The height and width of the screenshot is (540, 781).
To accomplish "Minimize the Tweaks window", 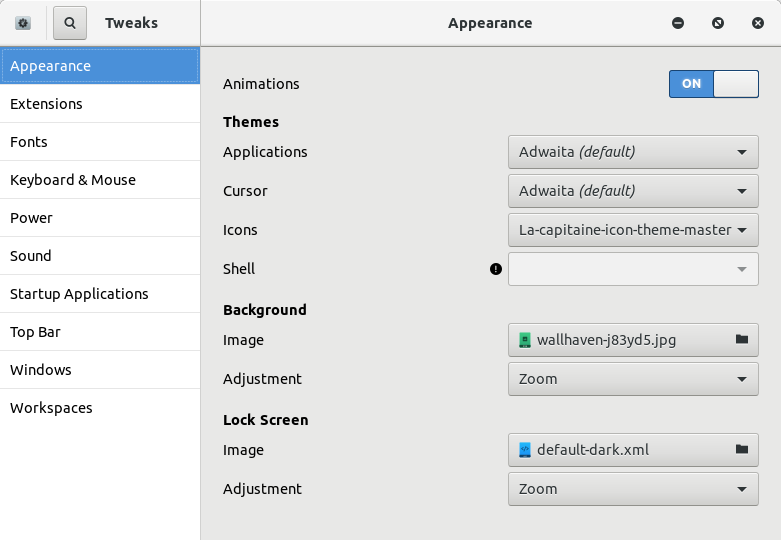I will [x=678, y=23].
